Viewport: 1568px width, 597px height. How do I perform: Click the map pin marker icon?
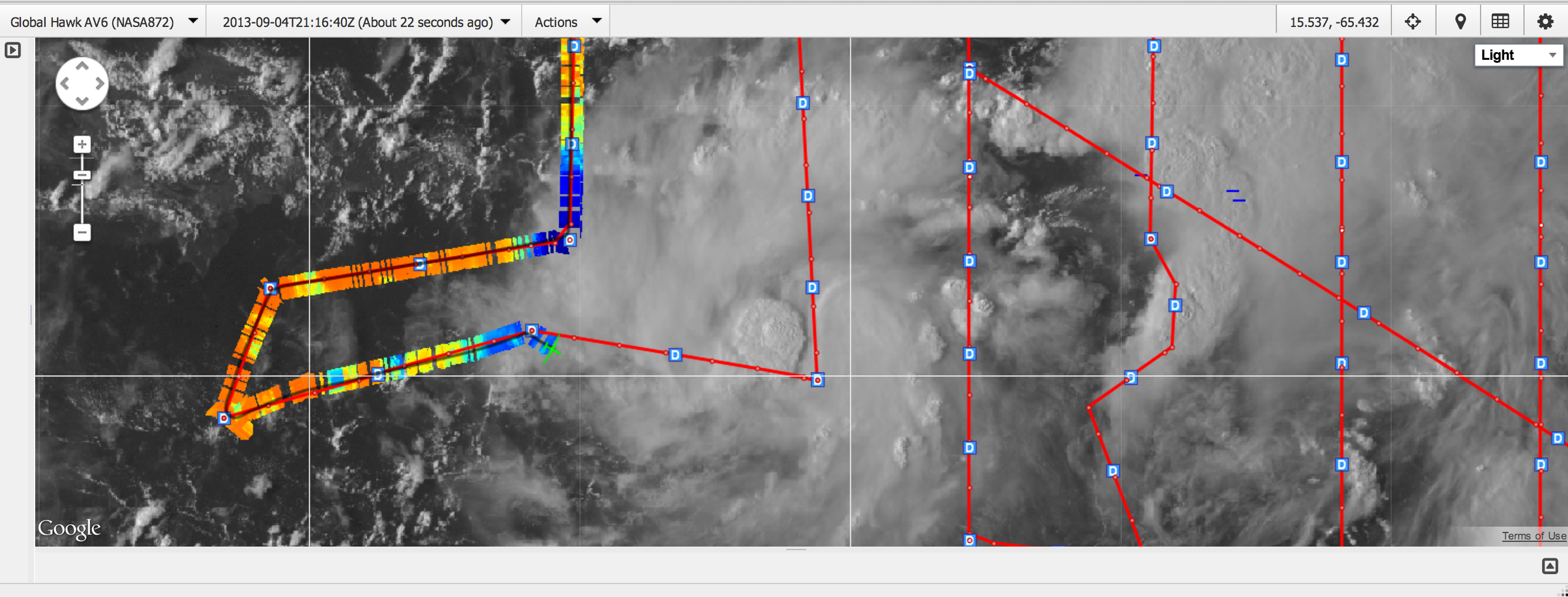point(1459,22)
